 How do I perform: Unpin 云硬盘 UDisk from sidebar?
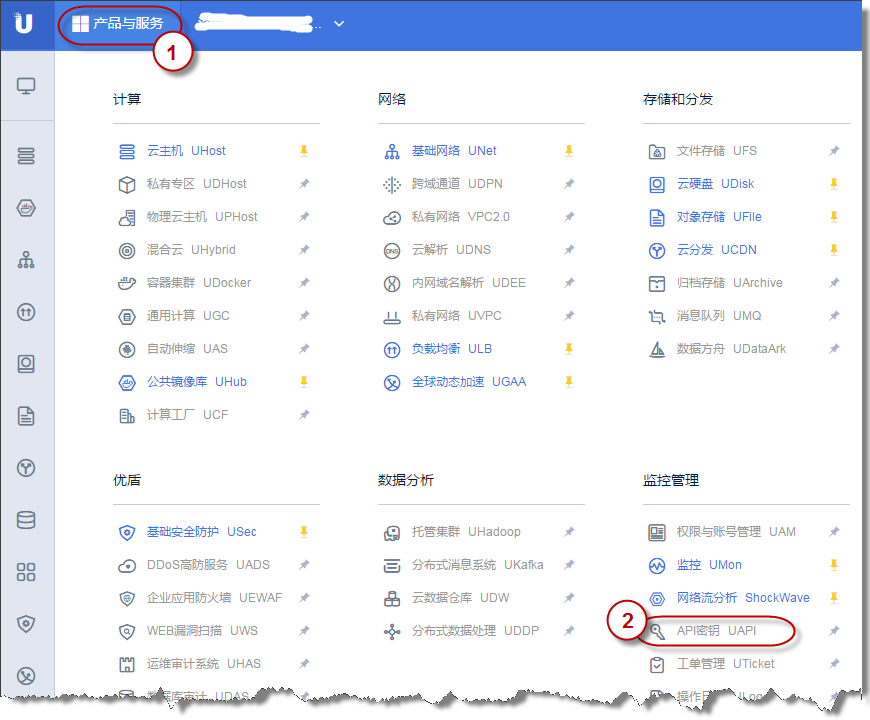coord(834,184)
